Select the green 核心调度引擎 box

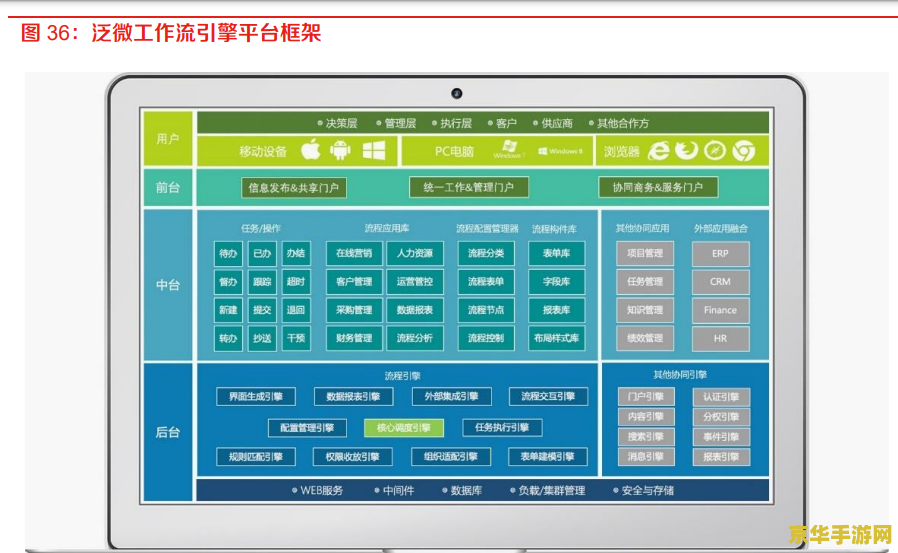click(x=404, y=428)
